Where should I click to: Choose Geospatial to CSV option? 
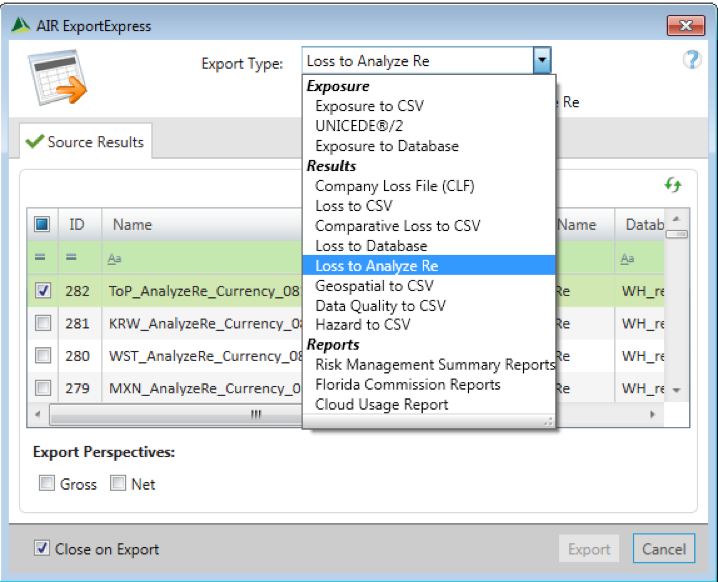374,286
